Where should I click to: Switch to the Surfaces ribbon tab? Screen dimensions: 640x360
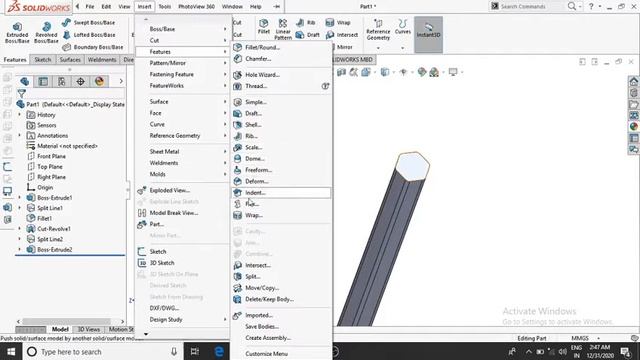(x=70, y=60)
